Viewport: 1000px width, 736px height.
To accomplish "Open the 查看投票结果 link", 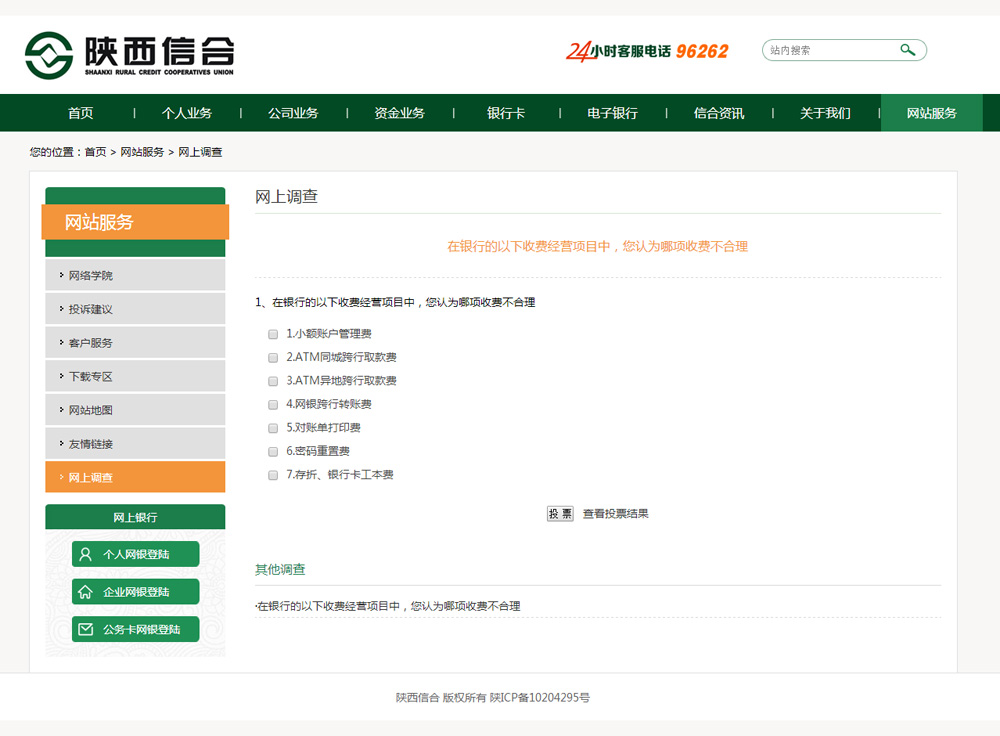I will click(x=615, y=514).
